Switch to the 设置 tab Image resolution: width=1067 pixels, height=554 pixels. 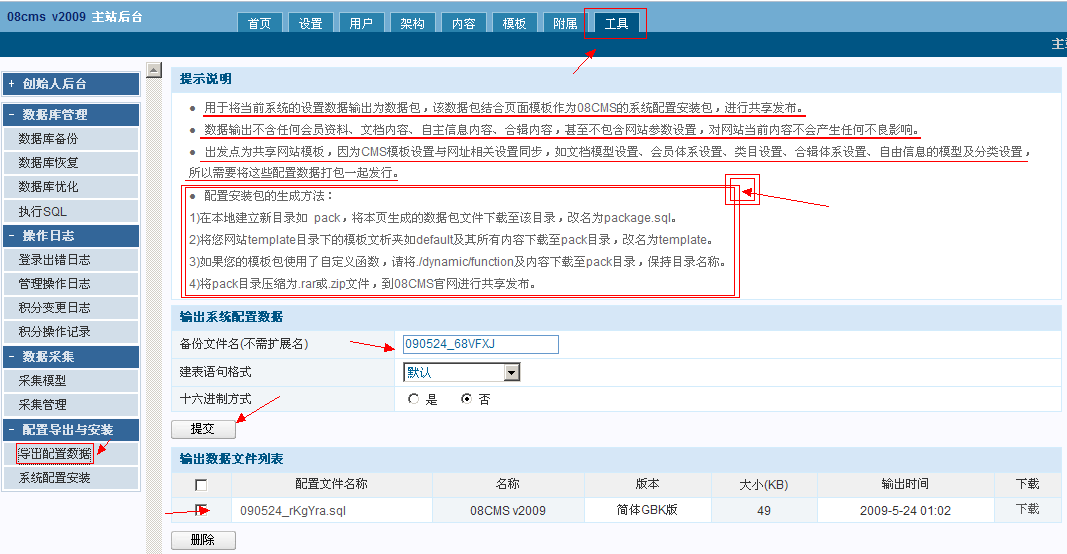(x=310, y=23)
